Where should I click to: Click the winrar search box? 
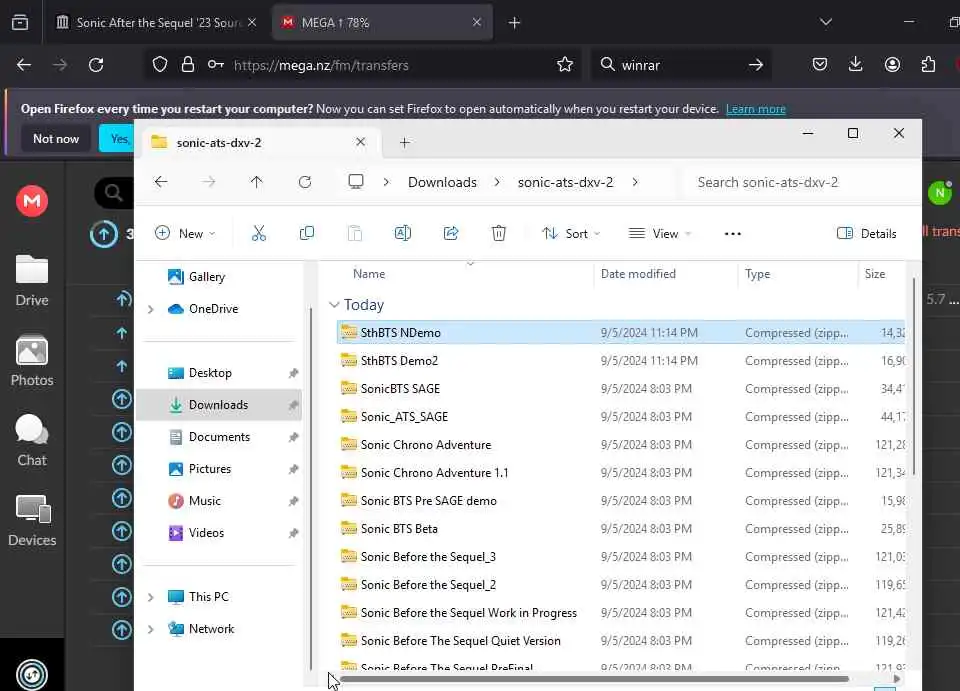681,65
